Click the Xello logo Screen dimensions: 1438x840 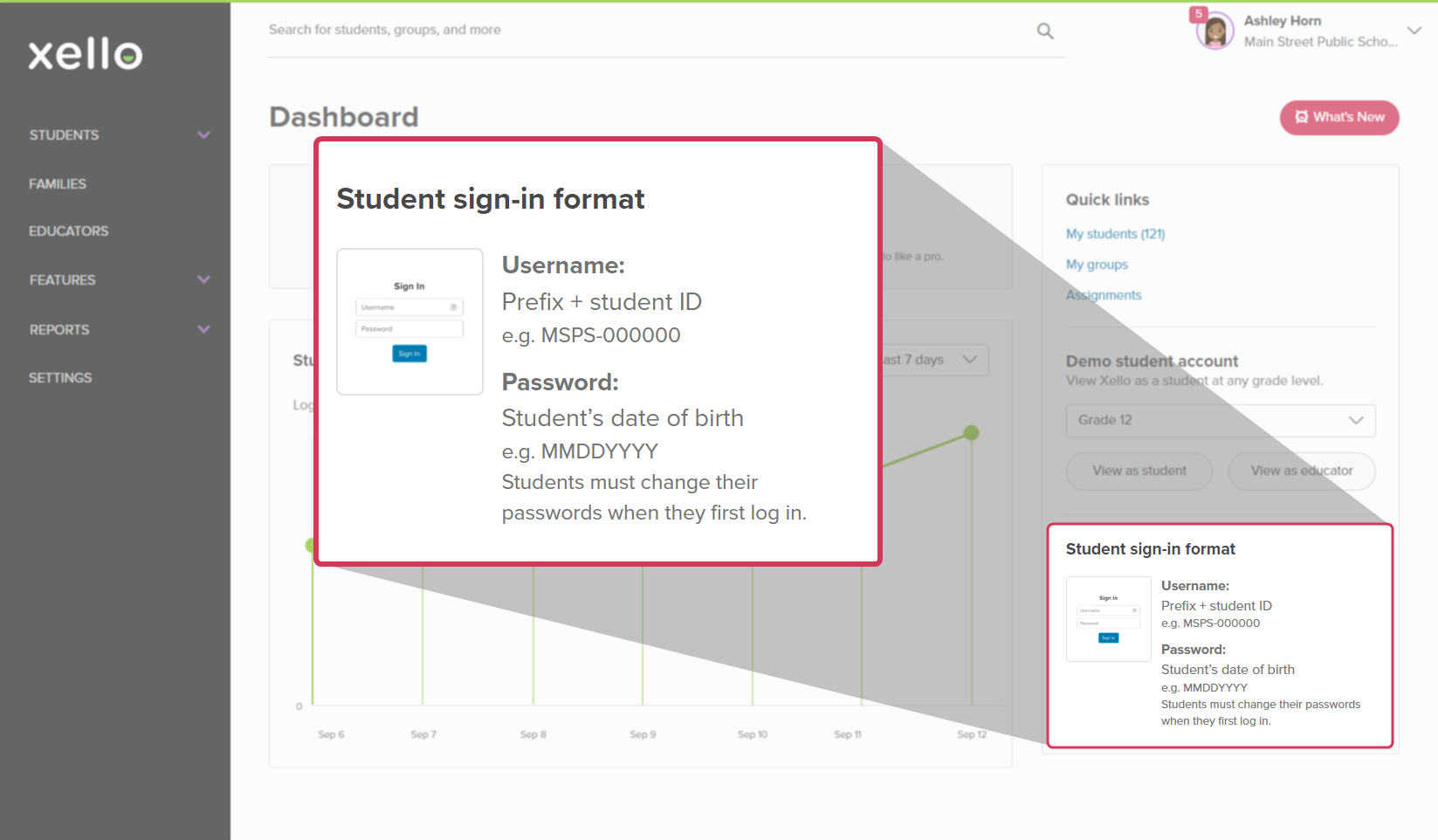[x=85, y=54]
